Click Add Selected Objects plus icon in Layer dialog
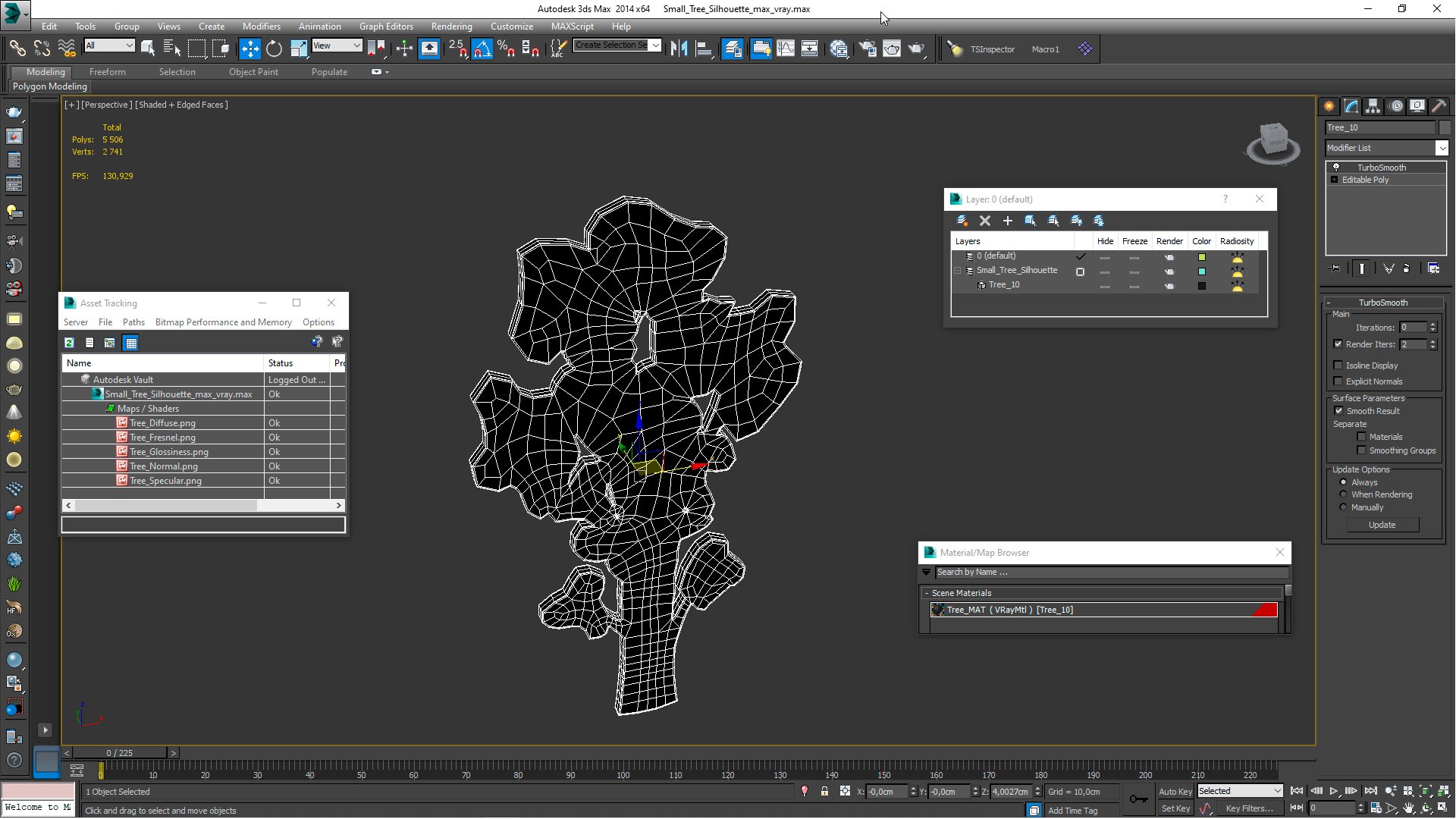The image size is (1456, 819). (x=1007, y=221)
